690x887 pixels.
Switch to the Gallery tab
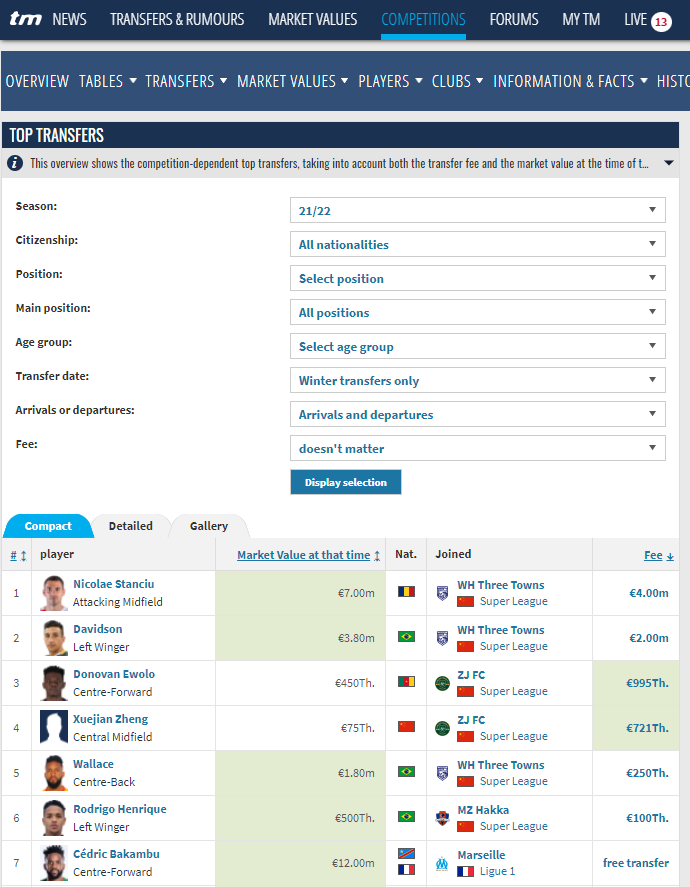tap(209, 526)
